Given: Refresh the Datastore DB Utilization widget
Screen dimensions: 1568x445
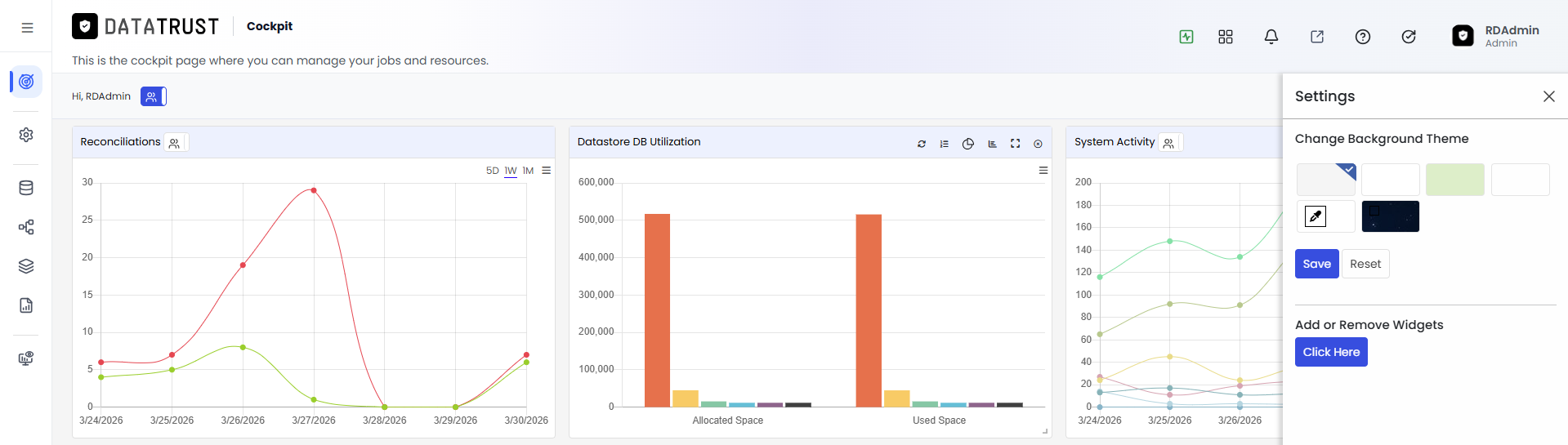Looking at the screenshot, I should click(x=922, y=144).
